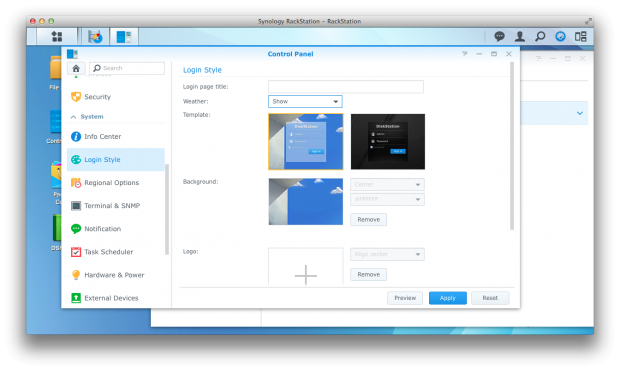Image resolution: width=620 pixels, height=371 pixels.
Task: Open the DSM main menu icon
Action: pos(57,36)
